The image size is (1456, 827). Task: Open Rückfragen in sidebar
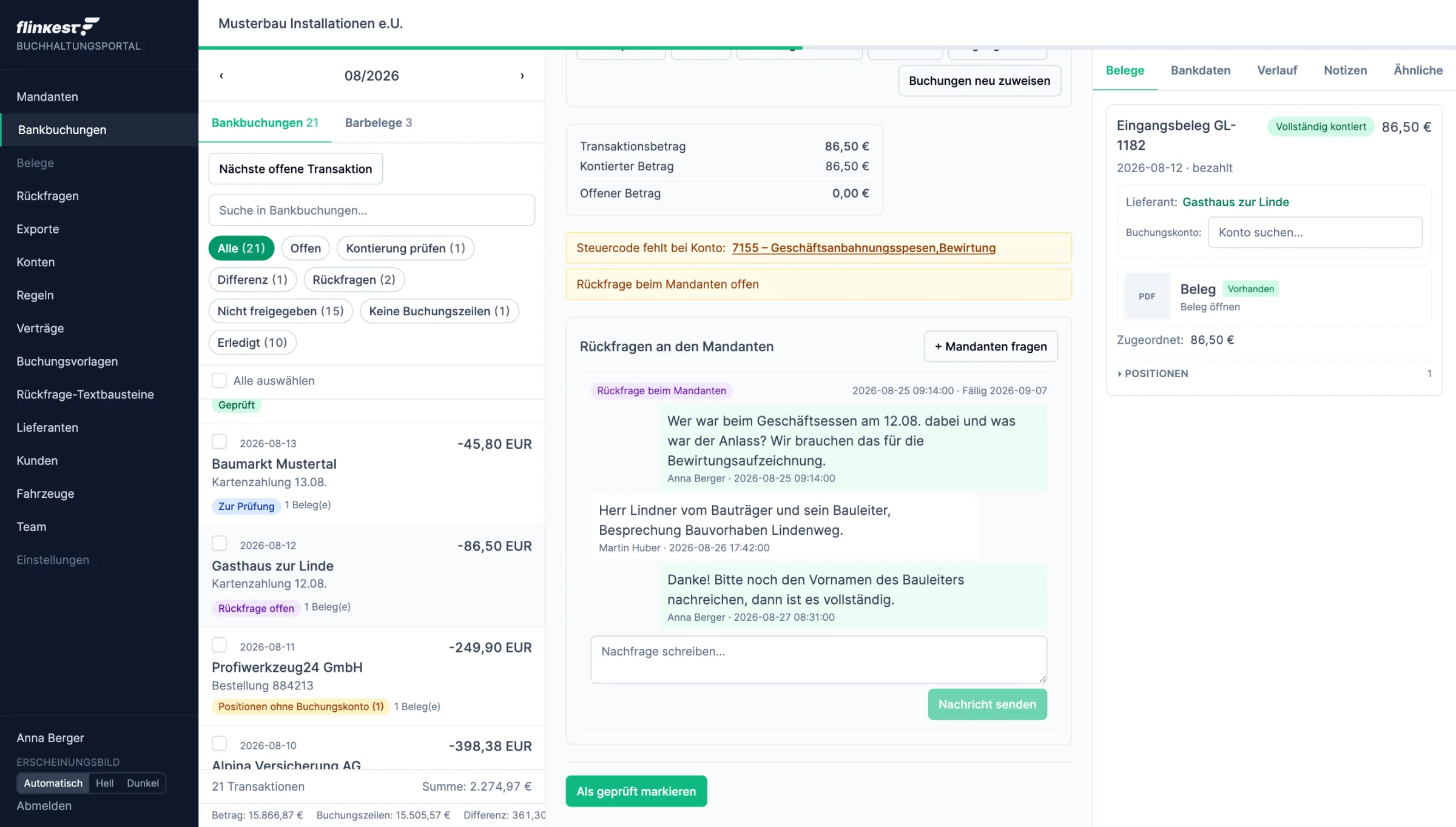coord(99,196)
